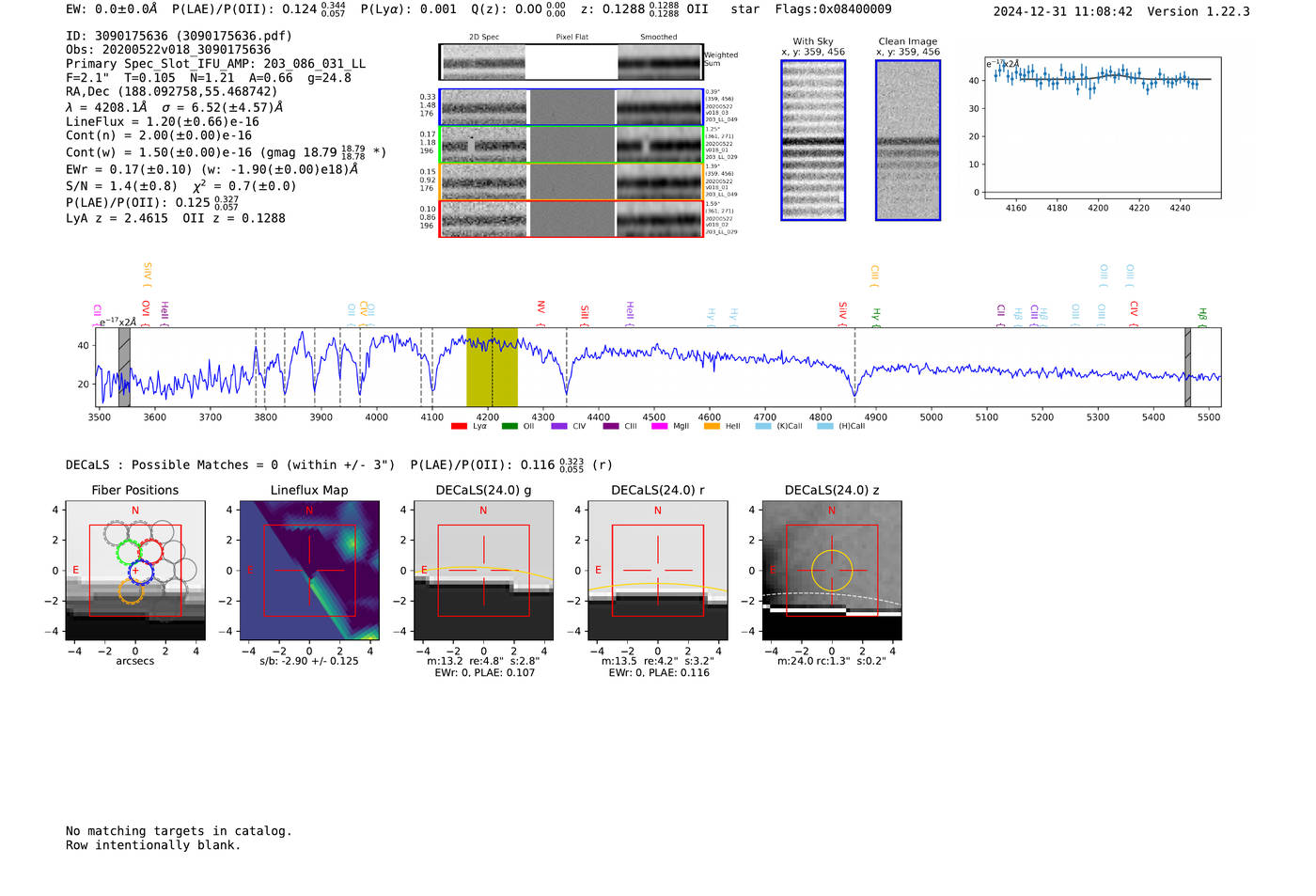Click the EWr = 0.17(±0.10) text line
1316x896 pixels.
click(x=212, y=169)
